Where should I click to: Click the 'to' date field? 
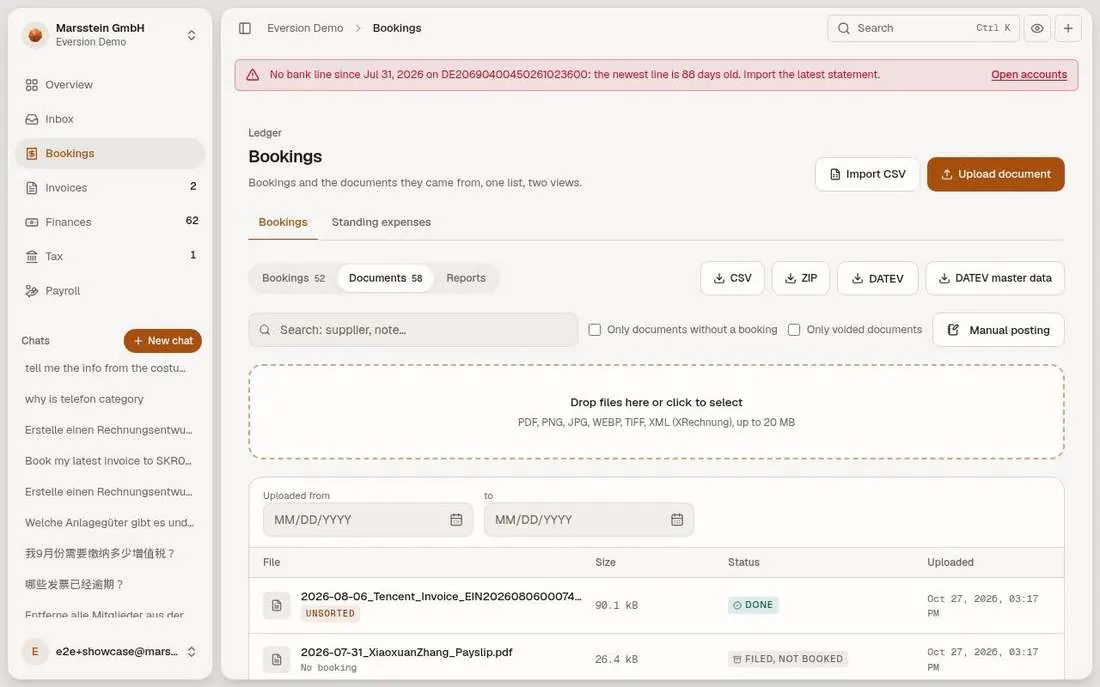pos(589,520)
